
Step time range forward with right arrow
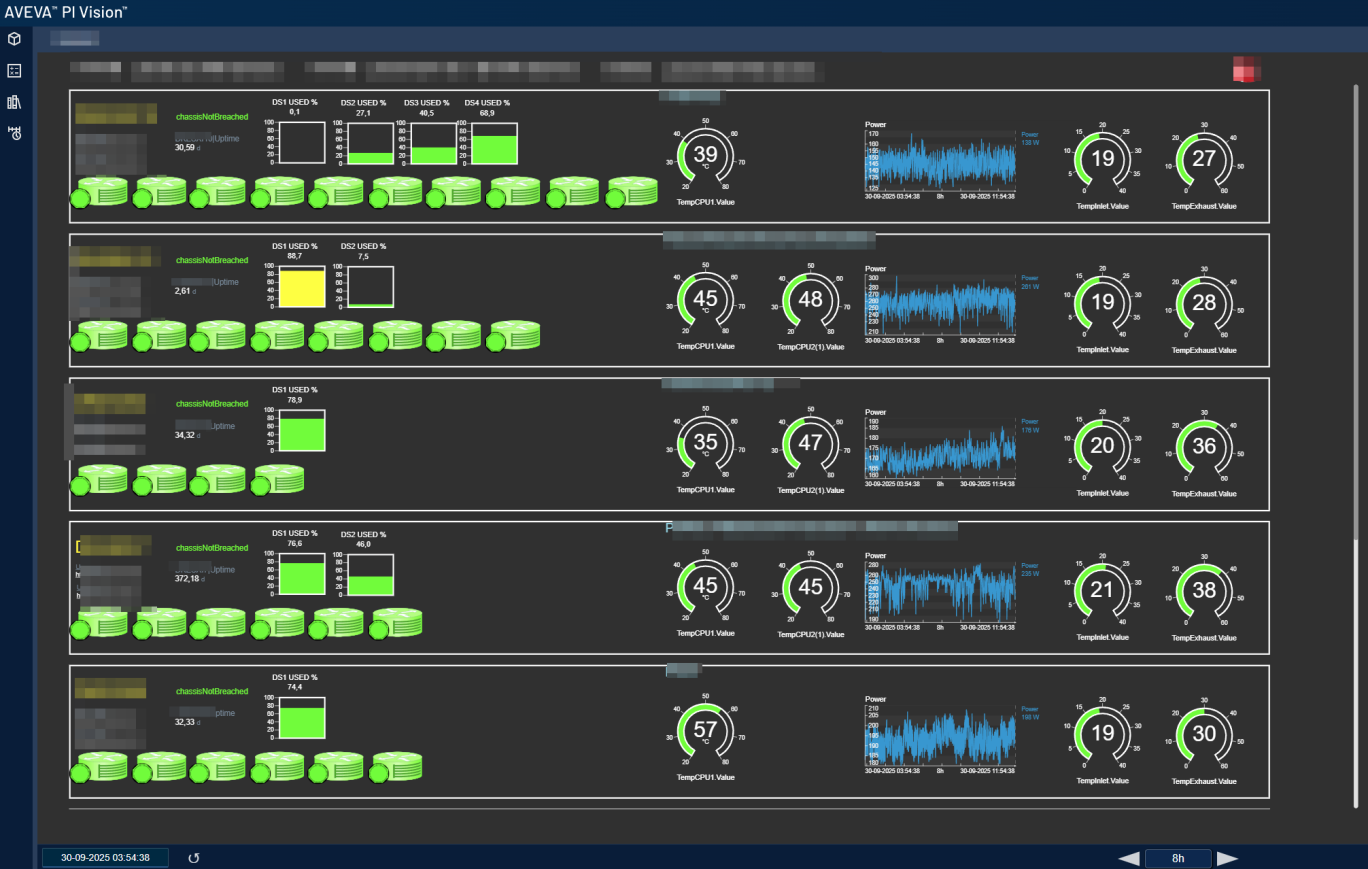[1227, 858]
